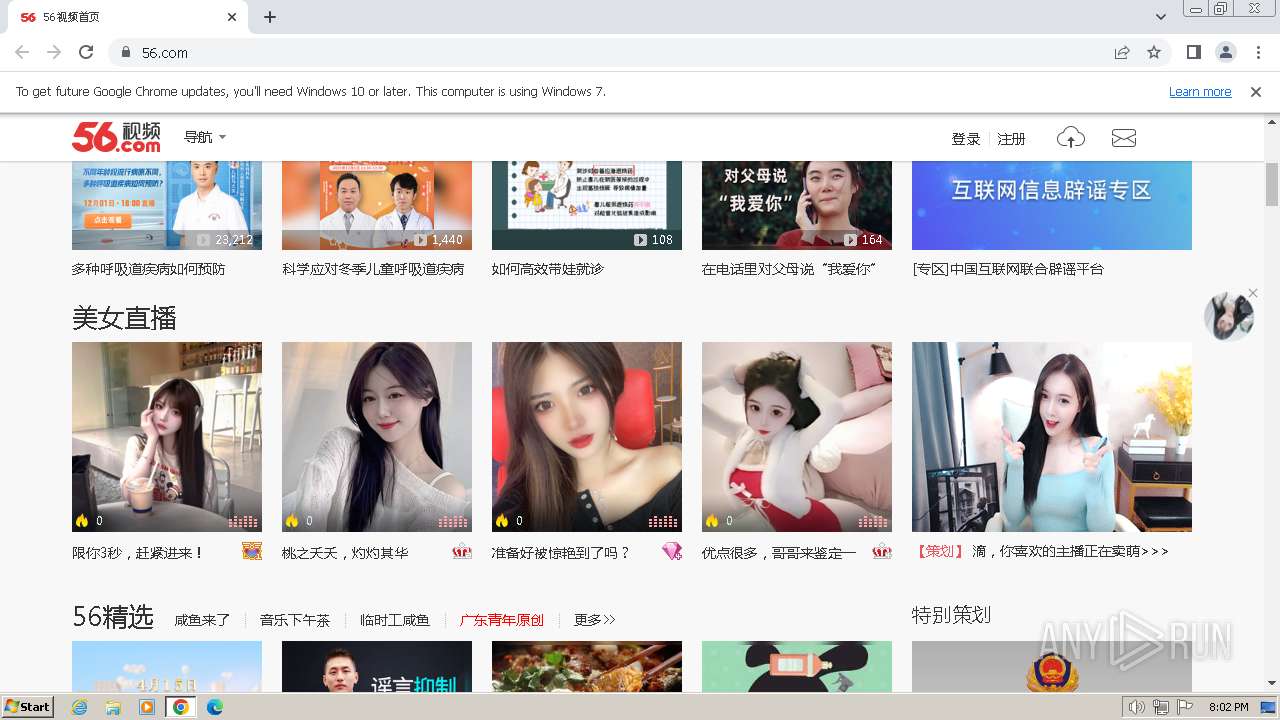Close the 56视频首页 tab
Viewport: 1280px width, 720px height.
[x=232, y=17]
